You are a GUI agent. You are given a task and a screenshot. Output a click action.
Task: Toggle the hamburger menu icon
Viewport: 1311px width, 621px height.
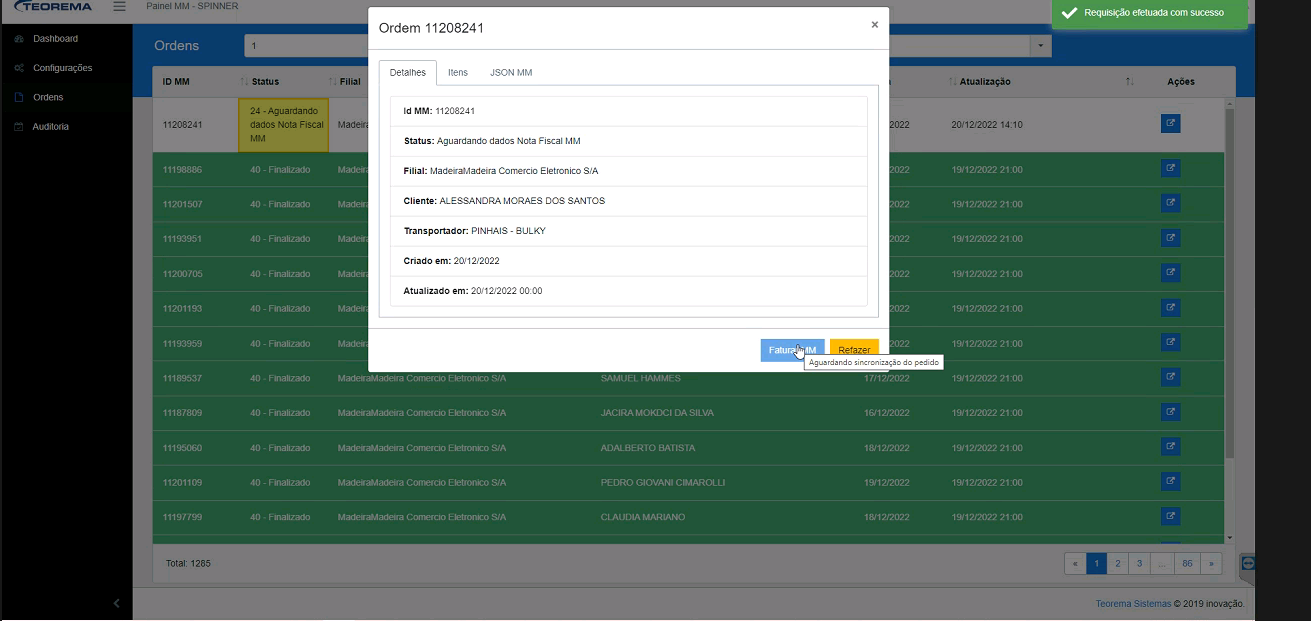pos(119,7)
